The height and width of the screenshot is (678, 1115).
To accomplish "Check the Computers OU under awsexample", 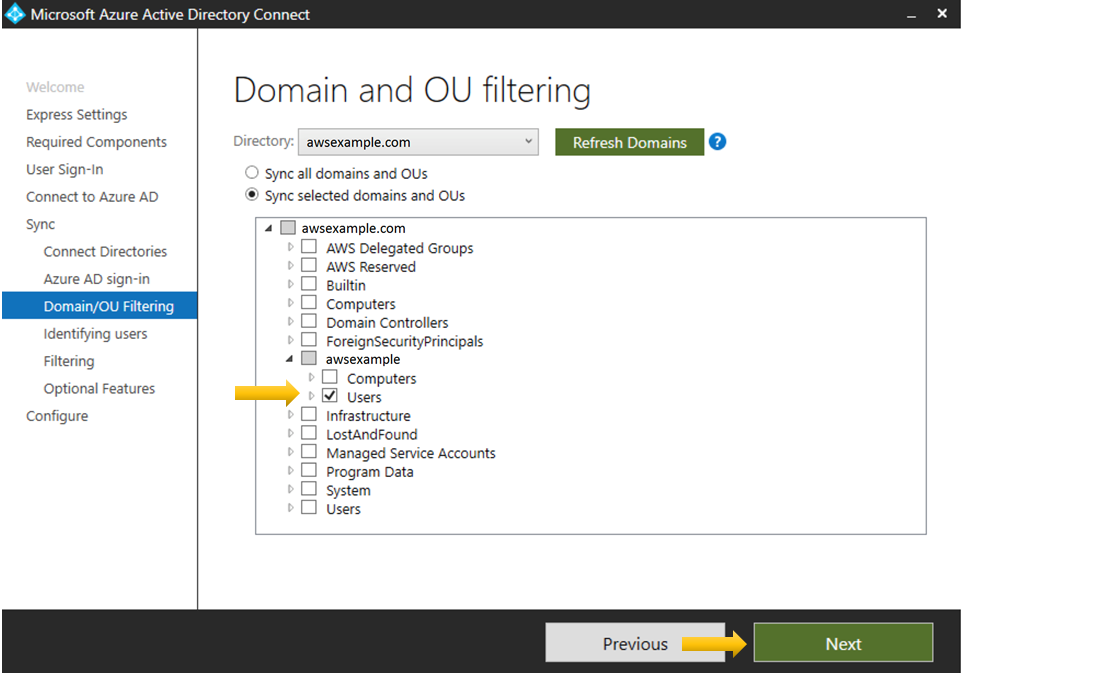I will point(330,377).
